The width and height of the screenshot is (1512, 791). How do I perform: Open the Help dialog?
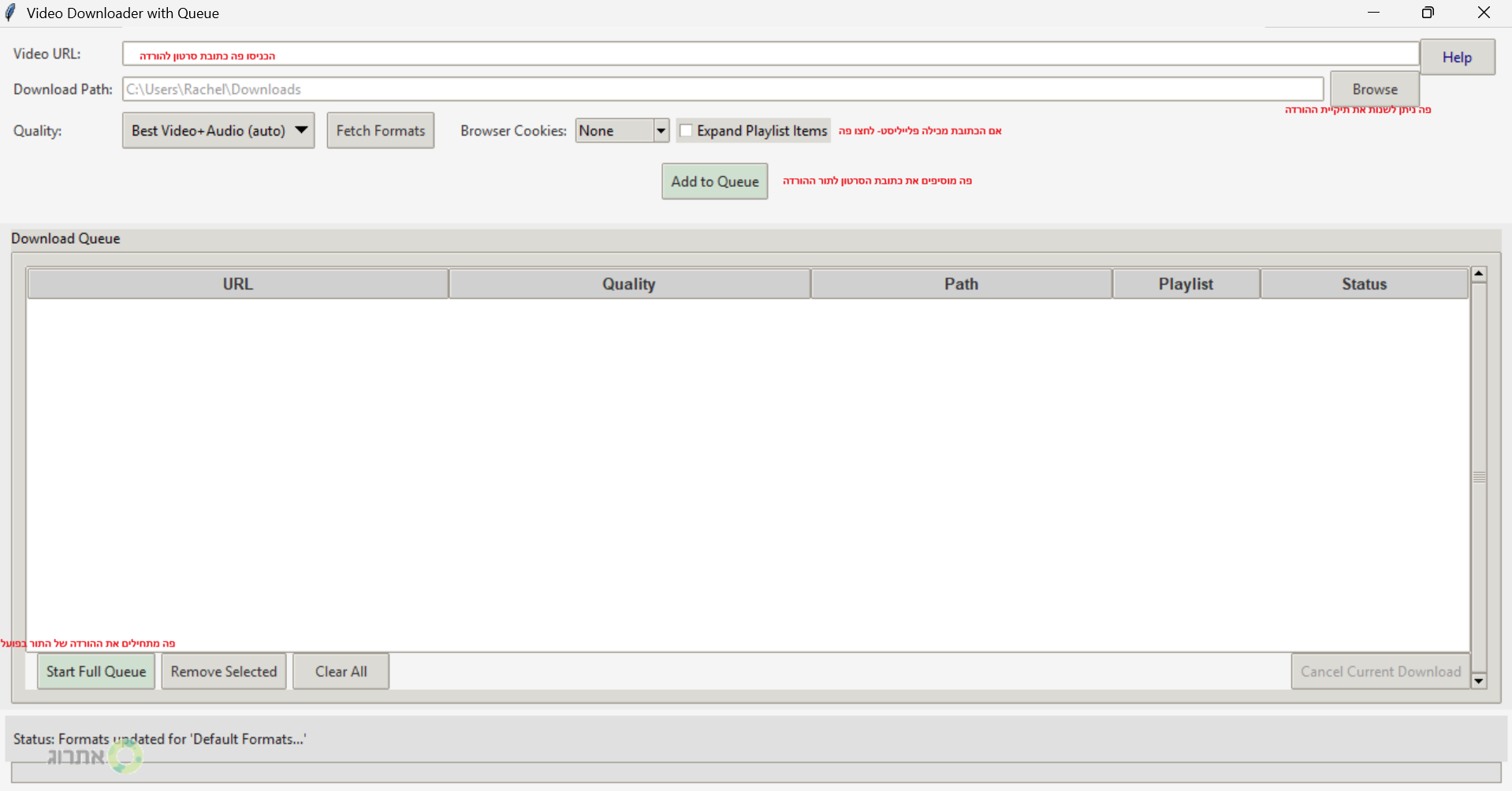point(1457,58)
